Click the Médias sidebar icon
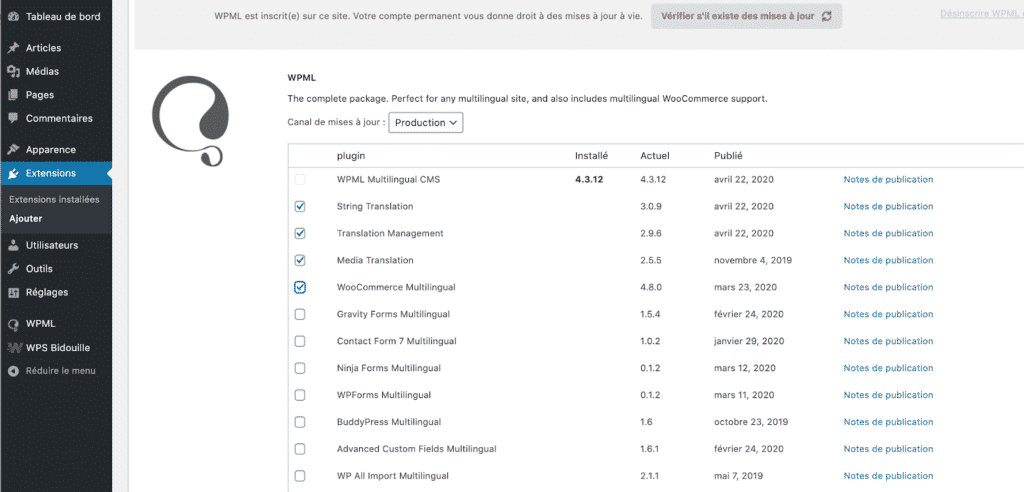This screenshot has height=492, width=1024. tap(13, 71)
